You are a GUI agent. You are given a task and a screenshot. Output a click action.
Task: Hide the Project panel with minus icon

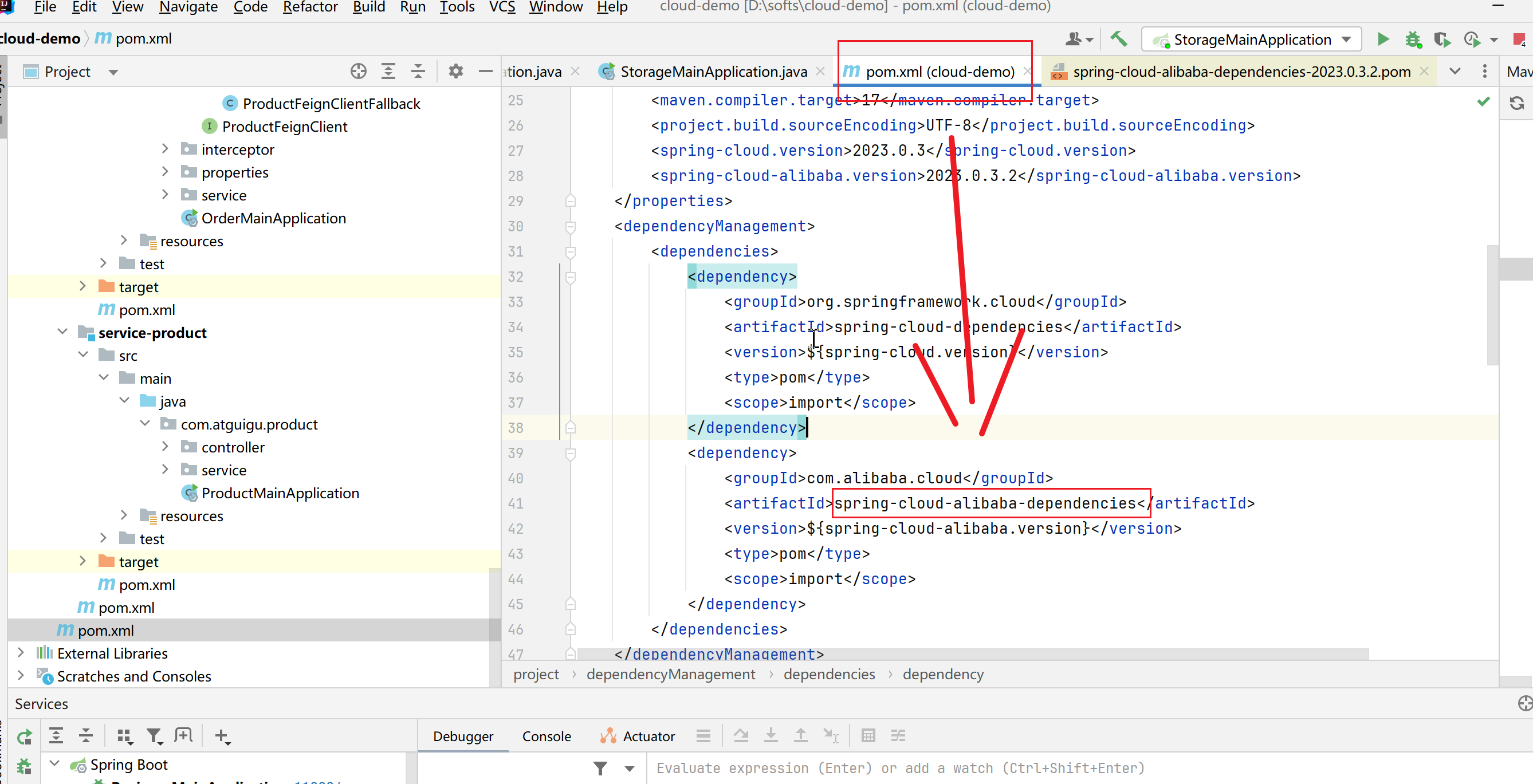coord(486,72)
